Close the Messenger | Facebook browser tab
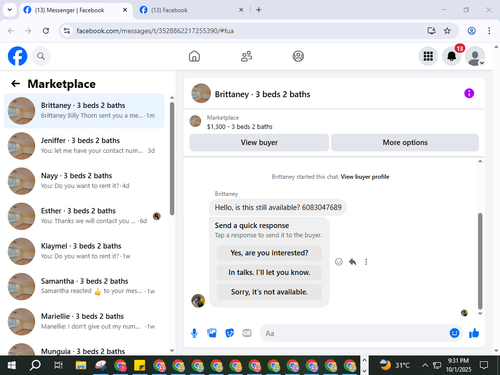Screen dimensions: 500x375 tap(125, 10)
